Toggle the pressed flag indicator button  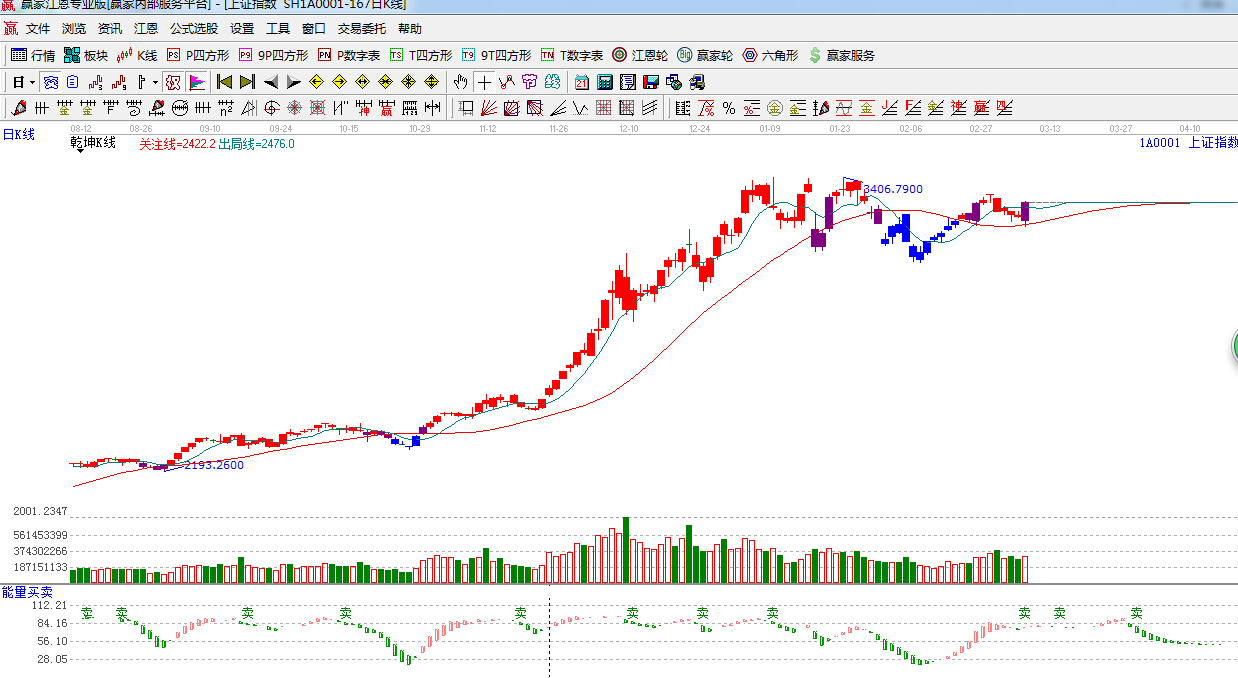coord(196,82)
